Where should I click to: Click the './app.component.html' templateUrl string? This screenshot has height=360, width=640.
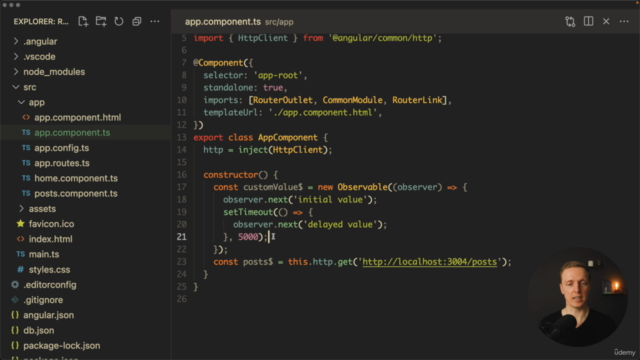(x=322, y=113)
